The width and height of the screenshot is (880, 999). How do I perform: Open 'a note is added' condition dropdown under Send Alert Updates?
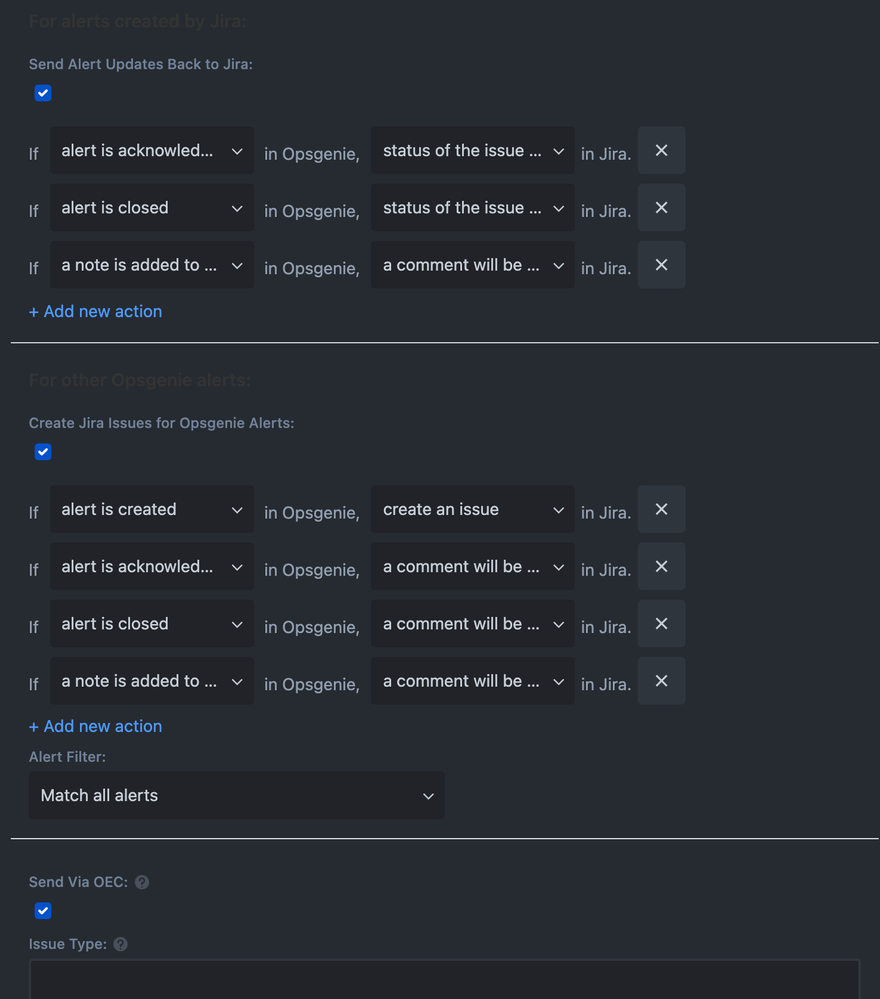[x=152, y=265]
